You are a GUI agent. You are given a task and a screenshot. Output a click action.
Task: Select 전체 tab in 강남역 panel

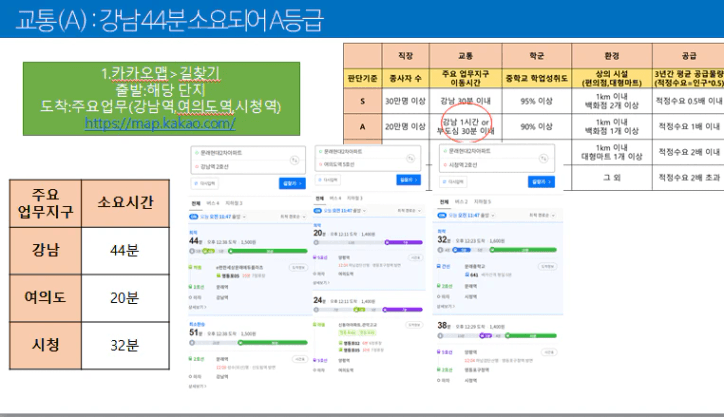(196, 203)
